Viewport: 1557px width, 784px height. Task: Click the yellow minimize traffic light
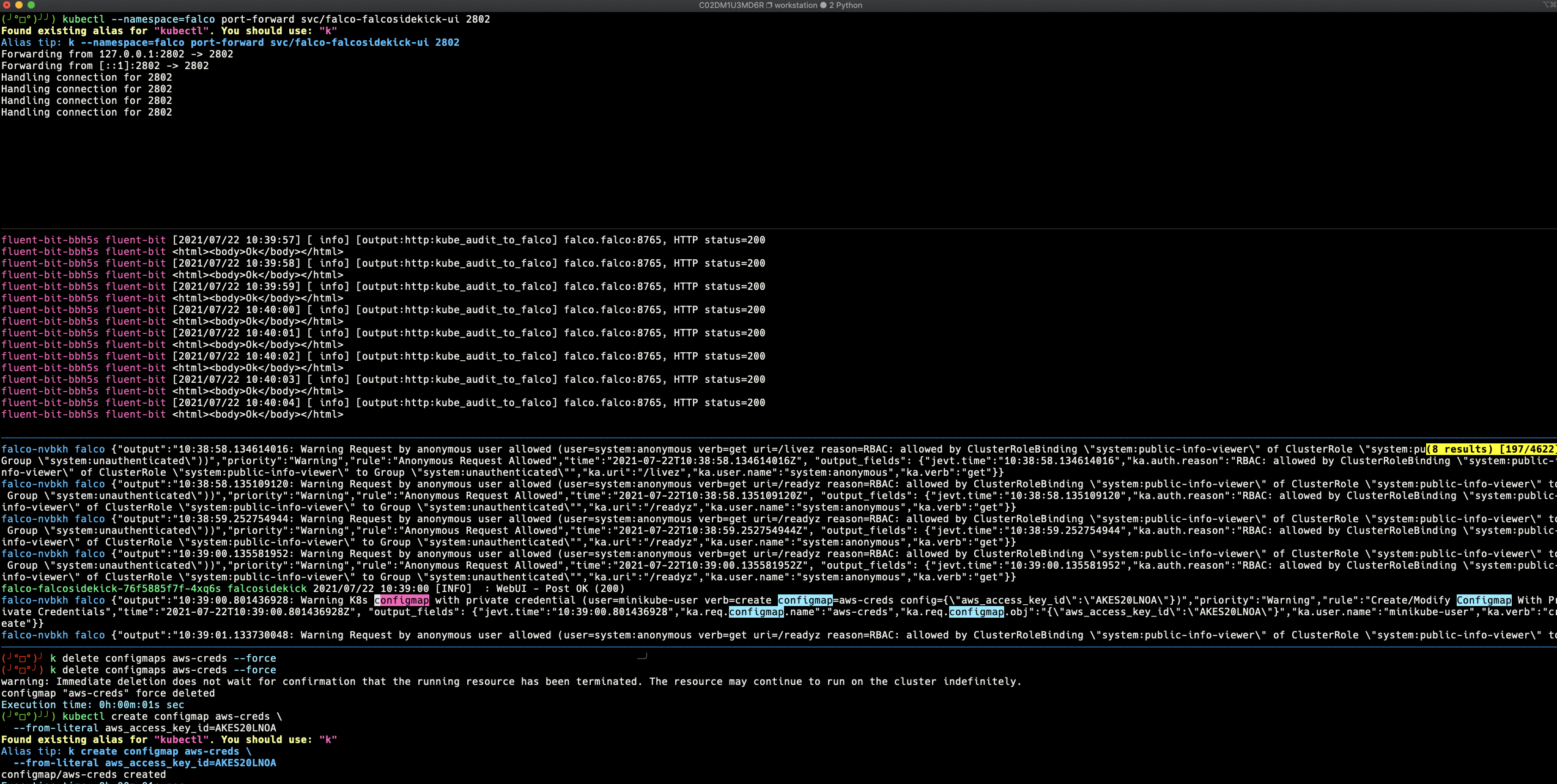[20, 5]
